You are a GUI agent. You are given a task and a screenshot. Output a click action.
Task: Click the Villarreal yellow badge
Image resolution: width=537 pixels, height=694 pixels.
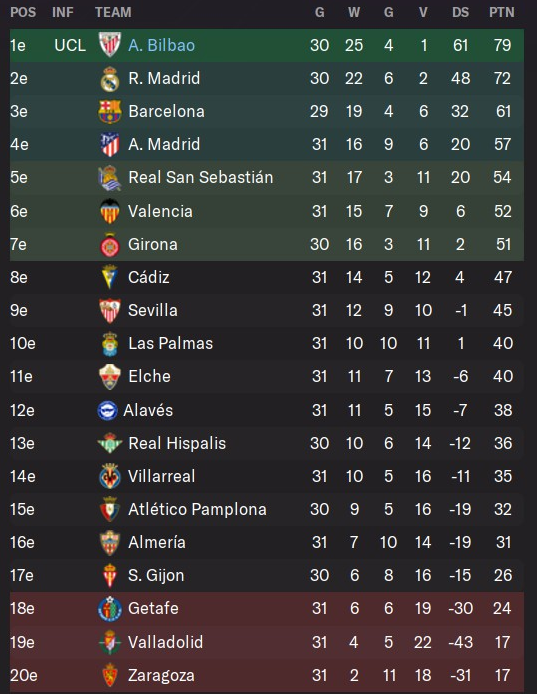pos(109,476)
